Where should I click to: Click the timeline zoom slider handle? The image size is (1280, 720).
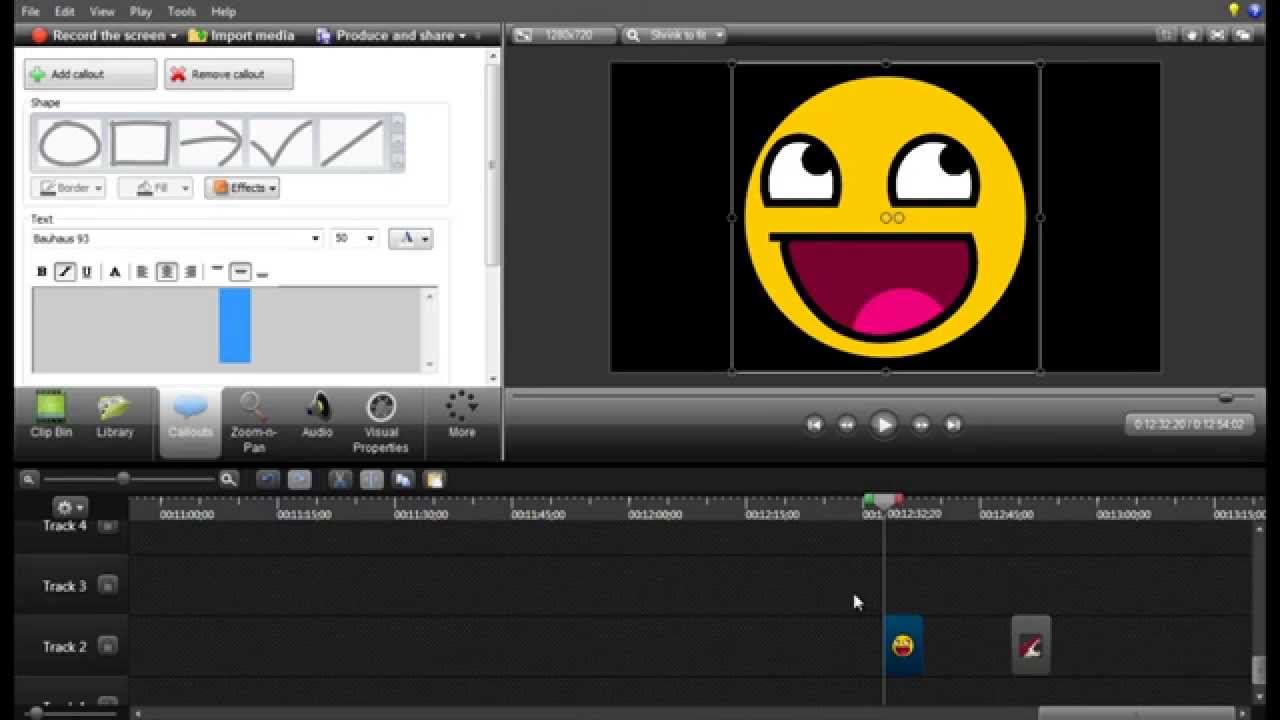tap(123, 479)
